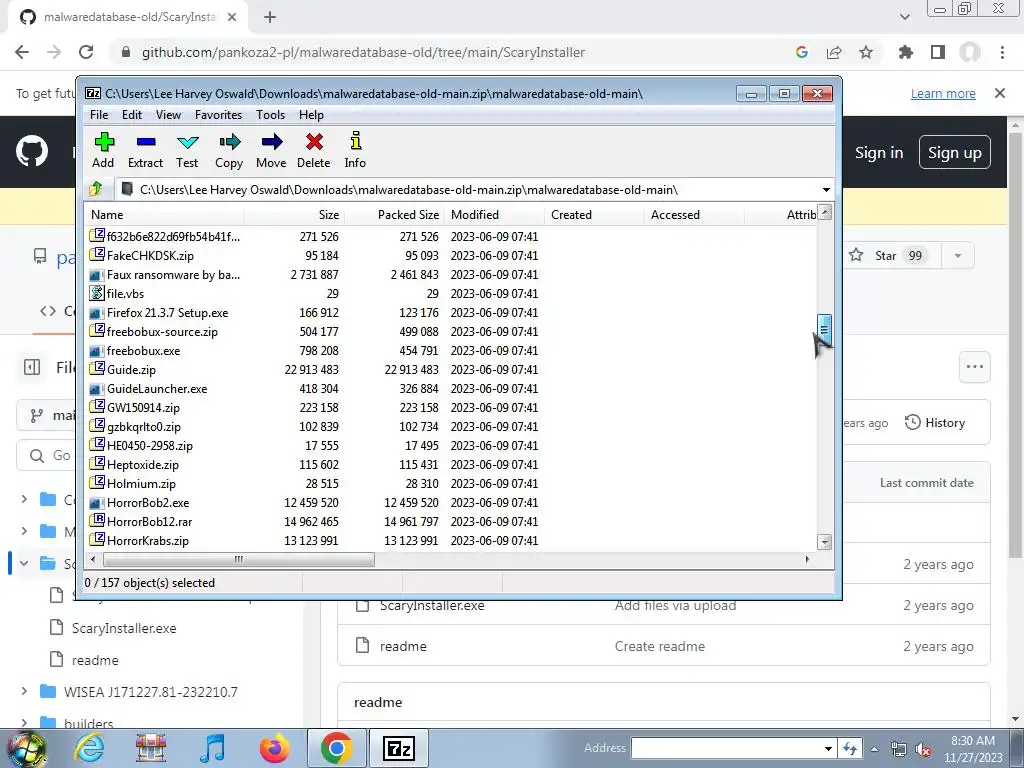The image size is (1024, 768).
Task: Click the GitHub Sign up button
Action: coord(955,153)
